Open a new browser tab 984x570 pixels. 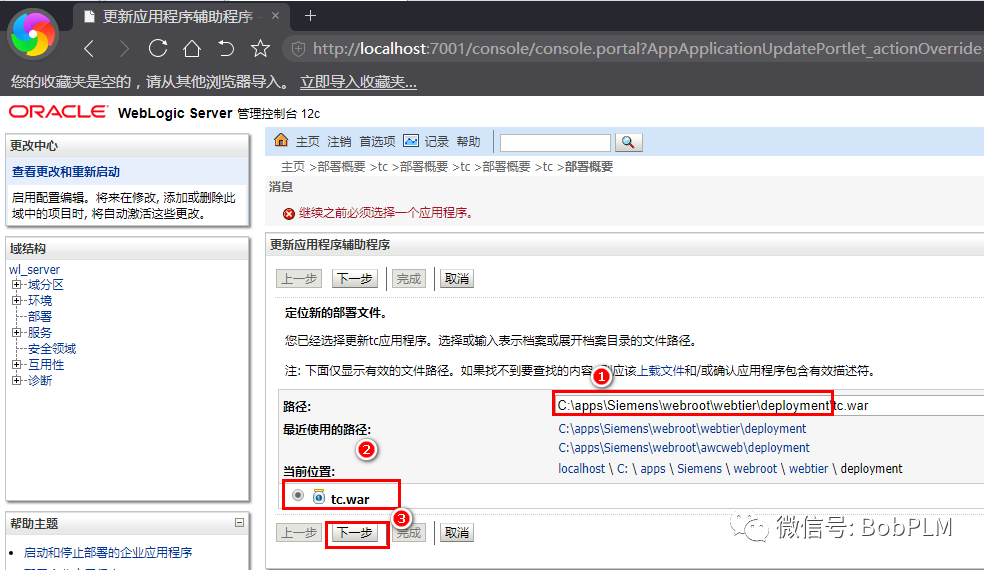click(x=310, y=16)
